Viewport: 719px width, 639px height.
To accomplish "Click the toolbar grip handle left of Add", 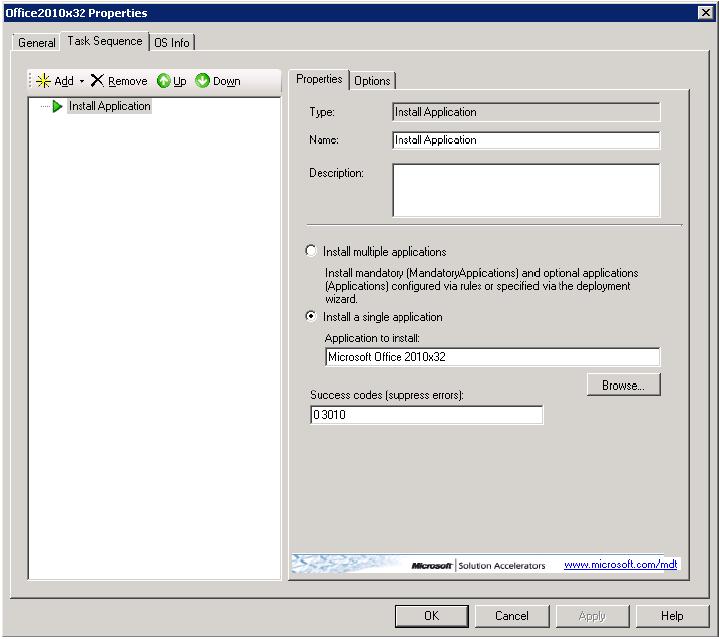I will [30, 81].
